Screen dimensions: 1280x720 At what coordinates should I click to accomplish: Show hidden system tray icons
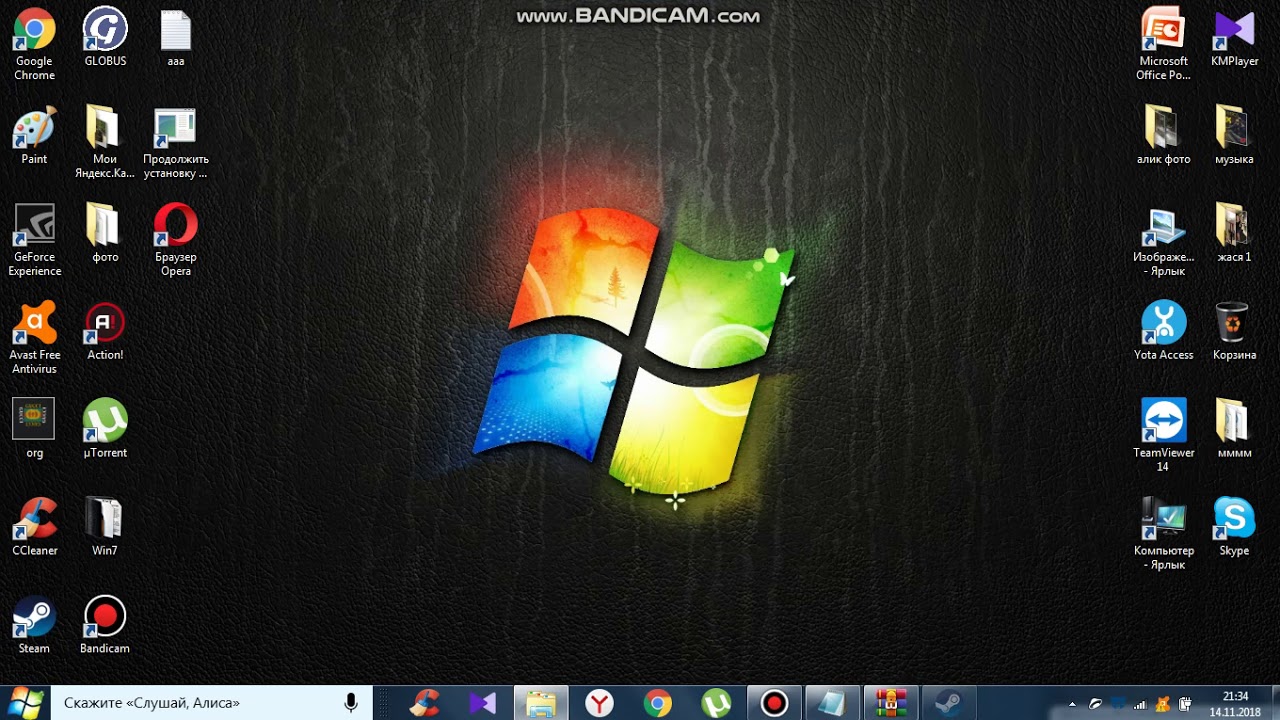(1072, 704)
